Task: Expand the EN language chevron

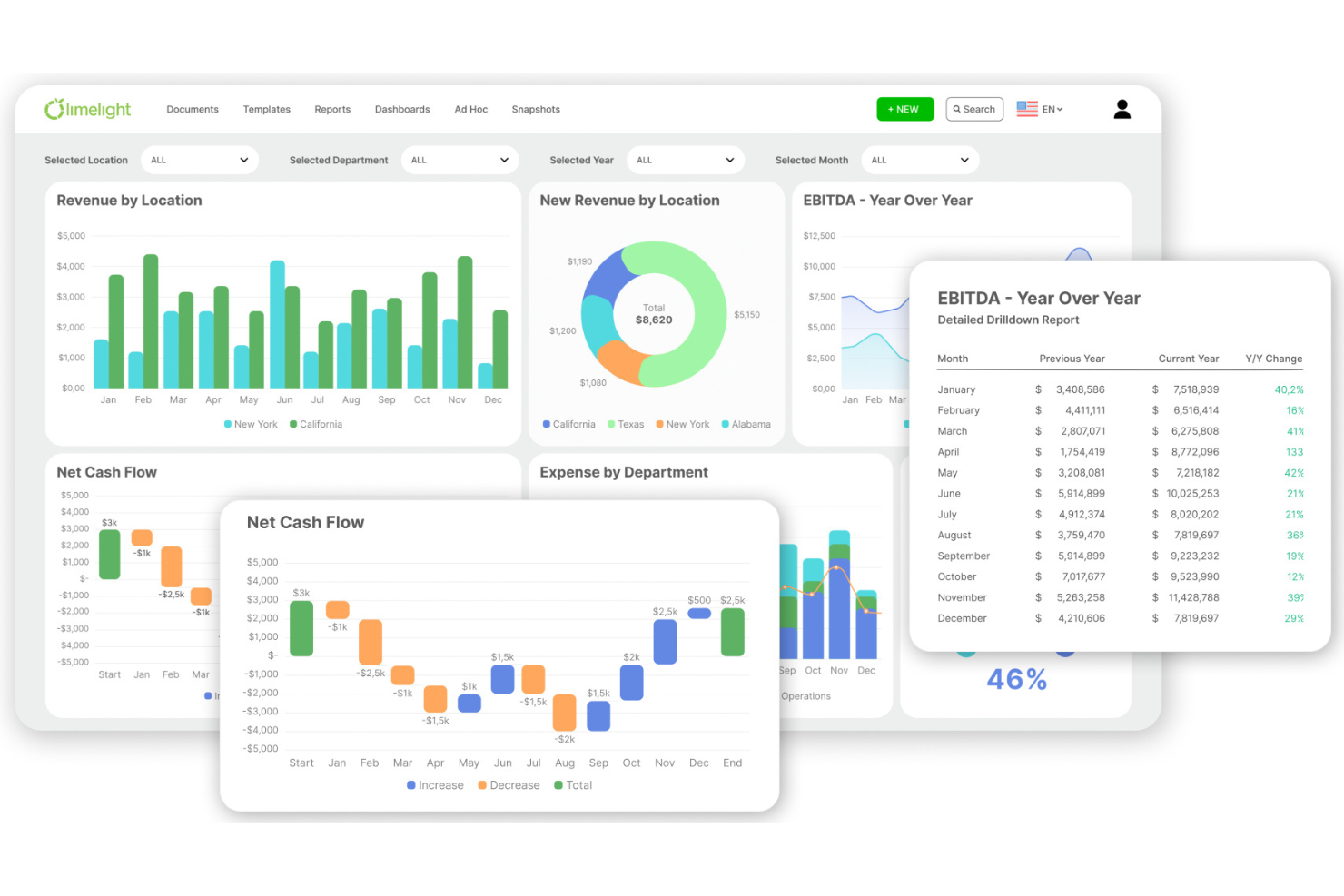Action: pyautogui.click(x=1059, y=109)
